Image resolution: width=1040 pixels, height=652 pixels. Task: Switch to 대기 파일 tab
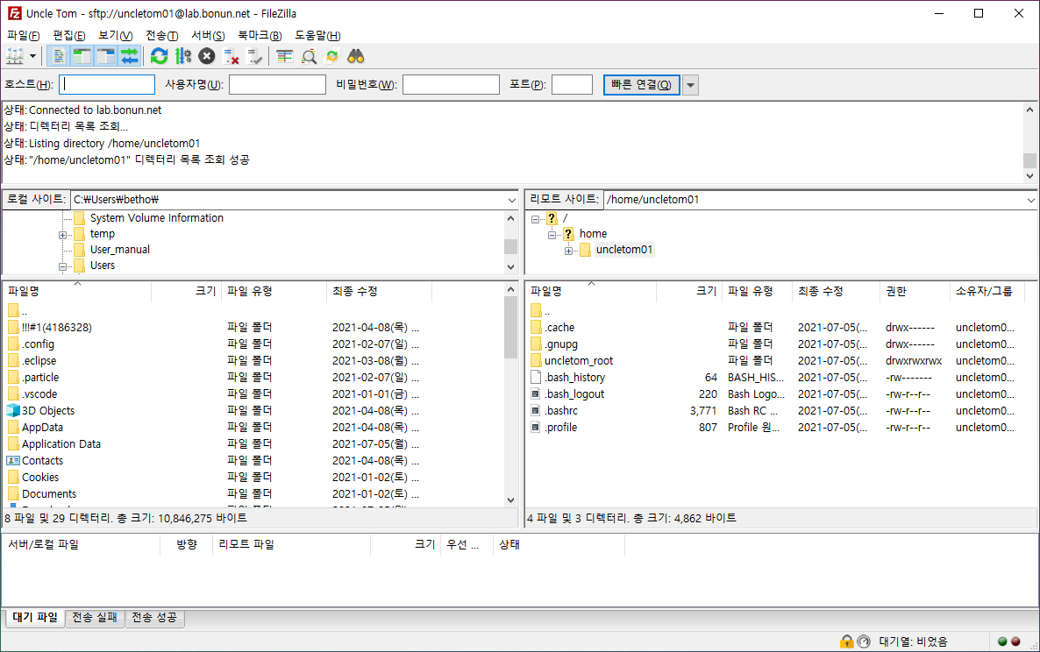[35, 618]
